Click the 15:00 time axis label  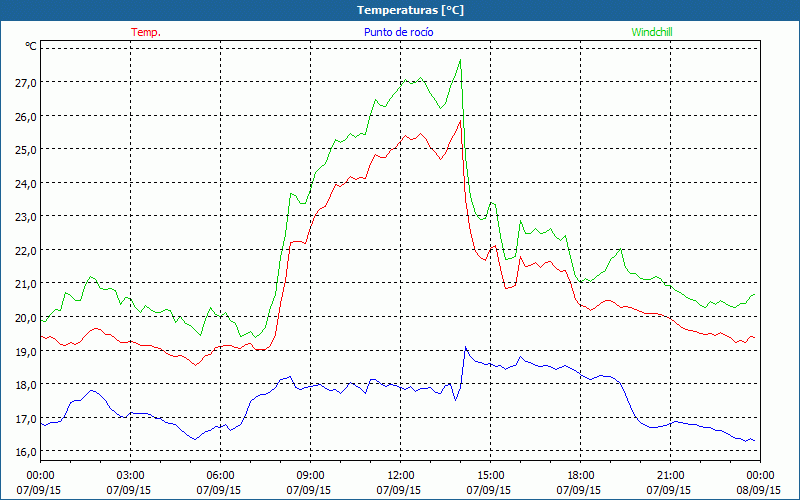click(490, 476)
